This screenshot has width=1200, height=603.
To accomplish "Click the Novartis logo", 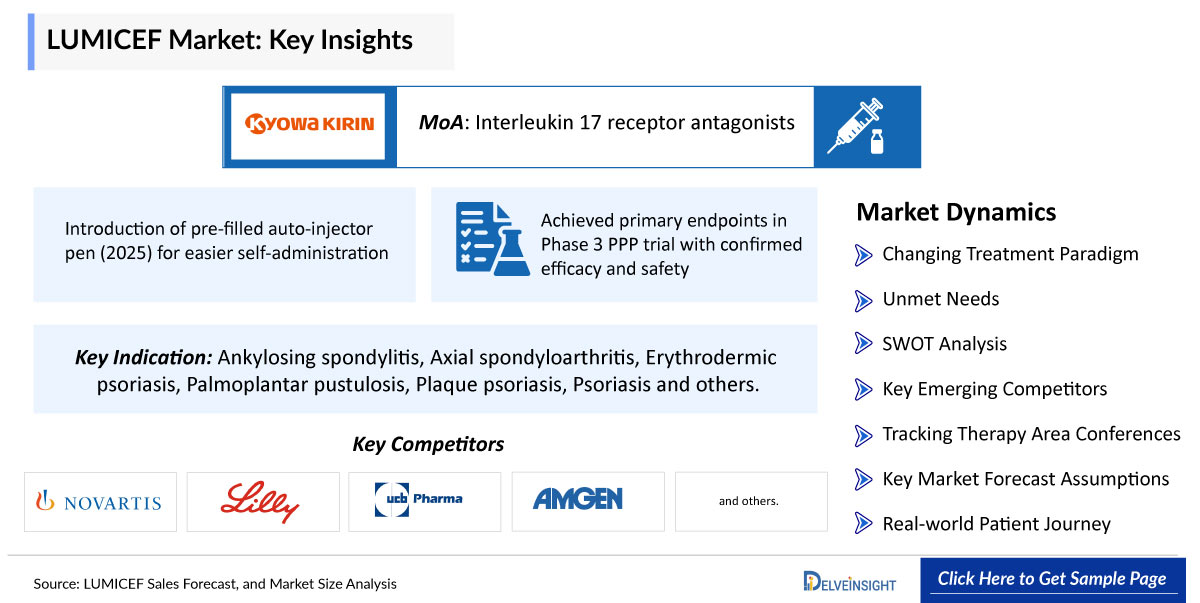I will pyautogui.click(x=100, y=501).
